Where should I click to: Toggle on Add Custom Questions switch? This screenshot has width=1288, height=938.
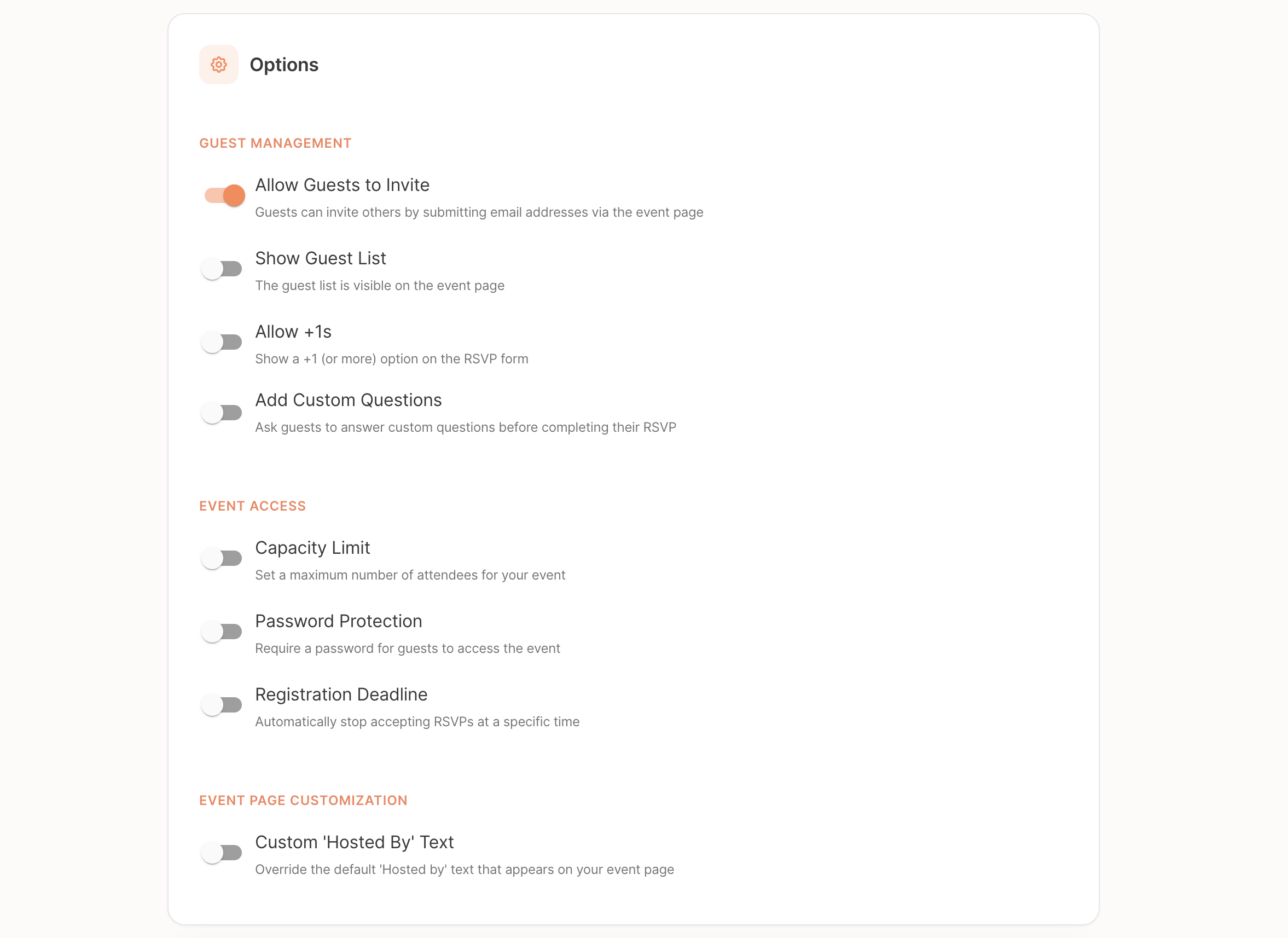click(222, 413)
